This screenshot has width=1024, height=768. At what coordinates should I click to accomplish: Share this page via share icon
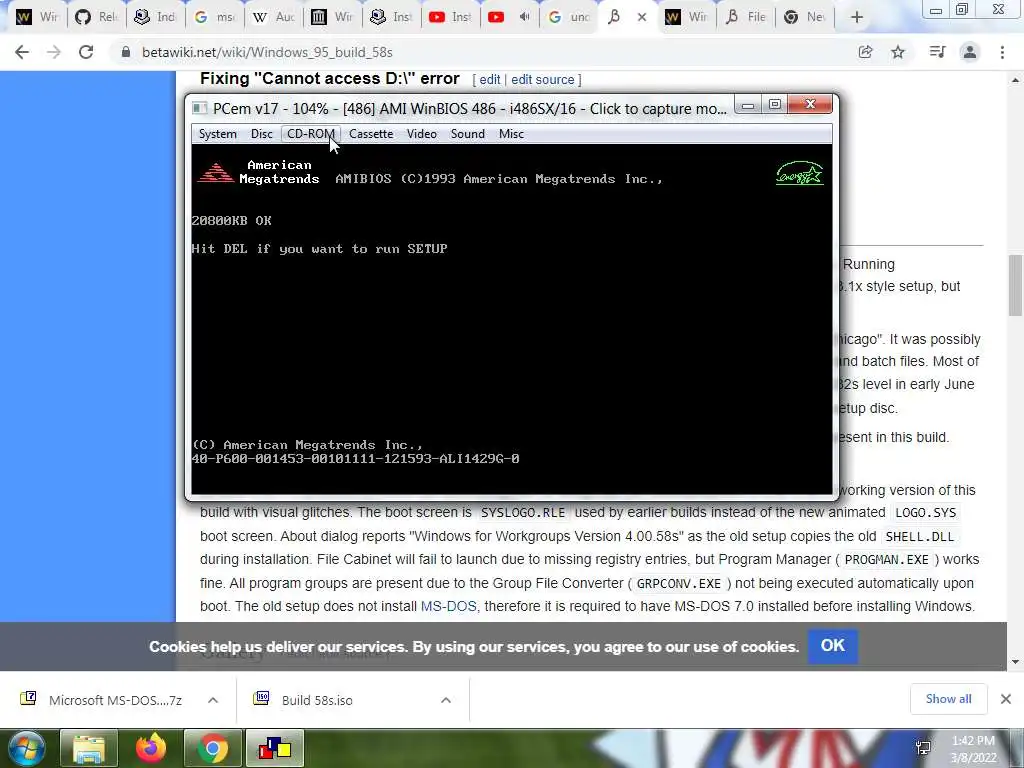click(866, 52)
